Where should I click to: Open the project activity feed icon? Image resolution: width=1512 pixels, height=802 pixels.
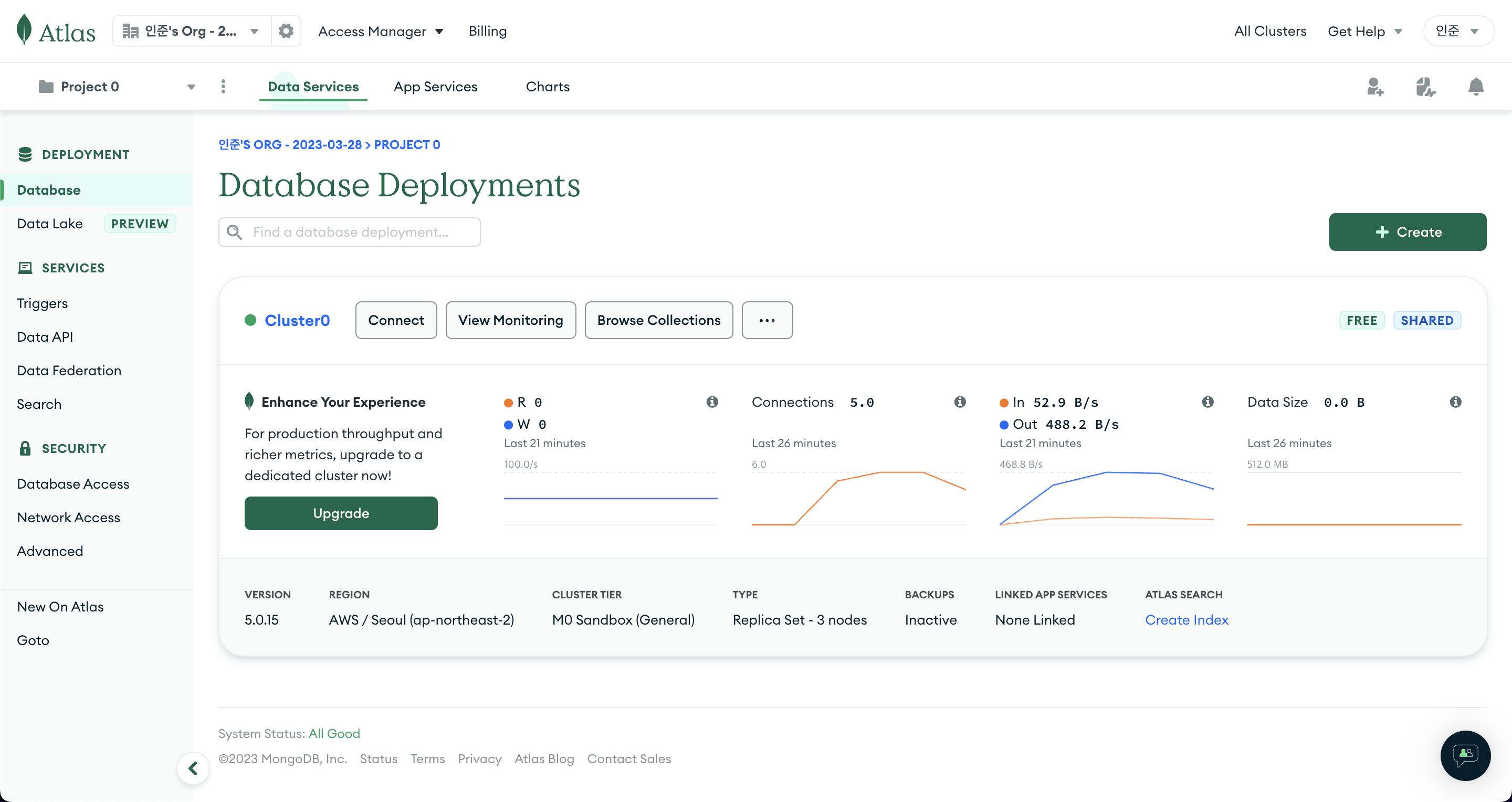click(1425, 87)
